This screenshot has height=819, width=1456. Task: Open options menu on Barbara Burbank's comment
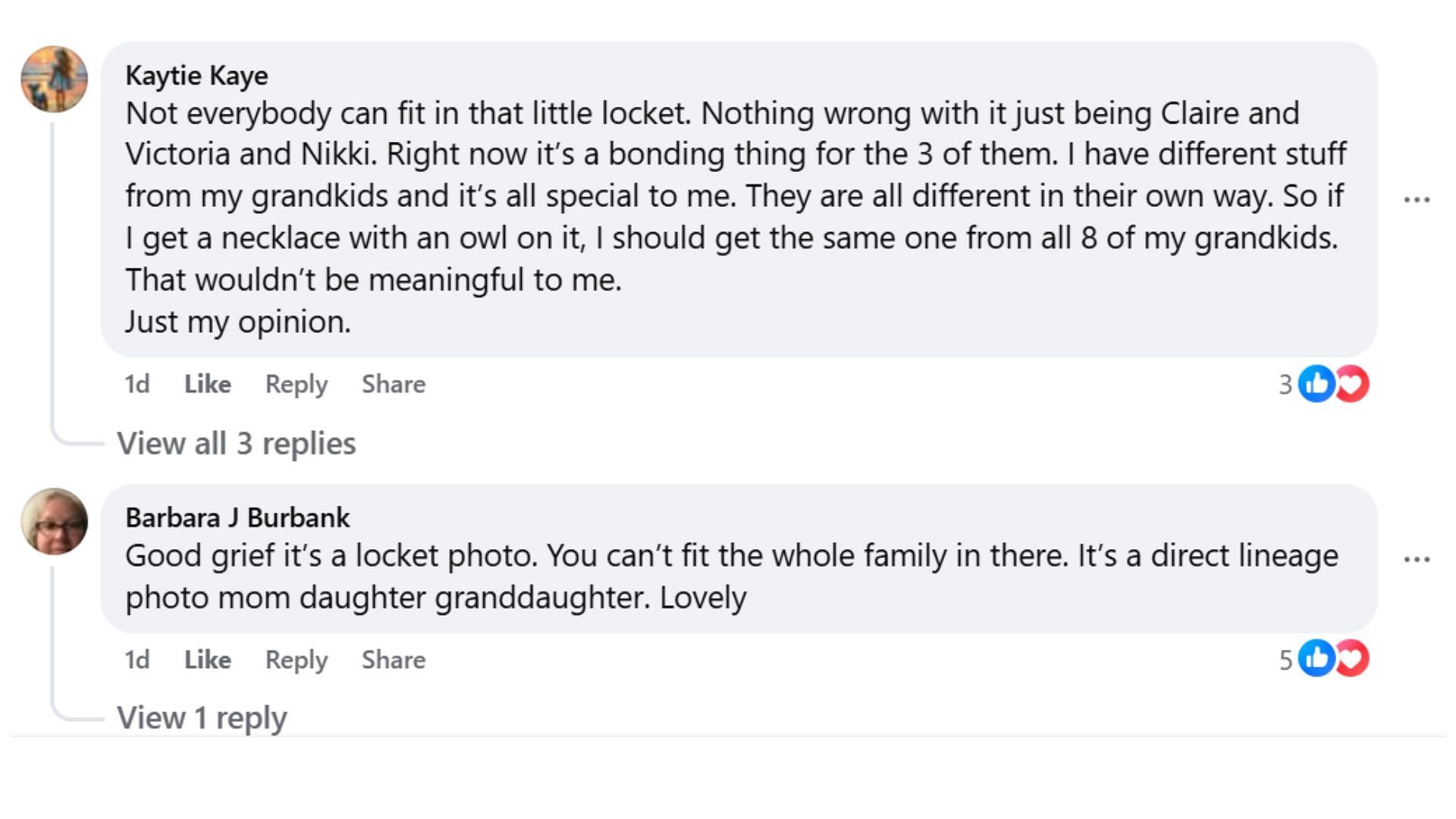click(x=1416, y=559)
